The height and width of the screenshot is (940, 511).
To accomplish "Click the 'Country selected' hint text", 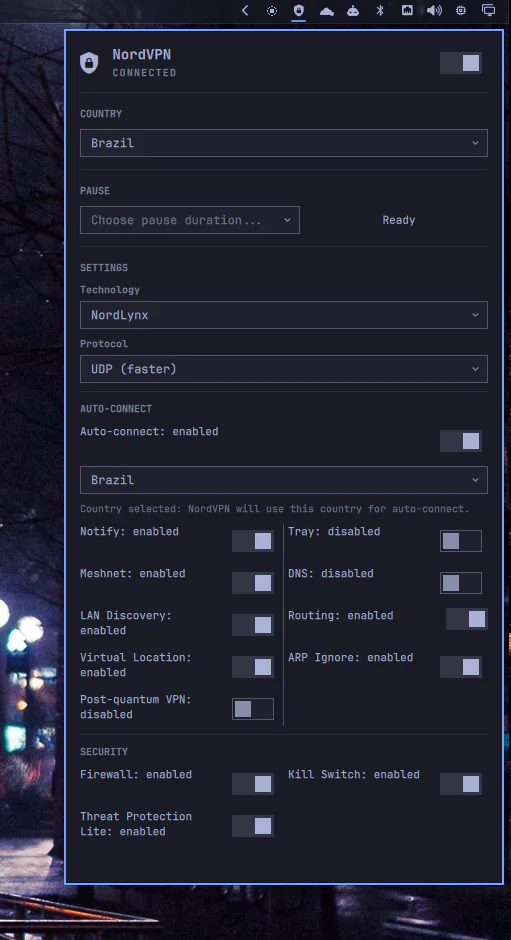I will pyautogui.click(x=275, y=509).
